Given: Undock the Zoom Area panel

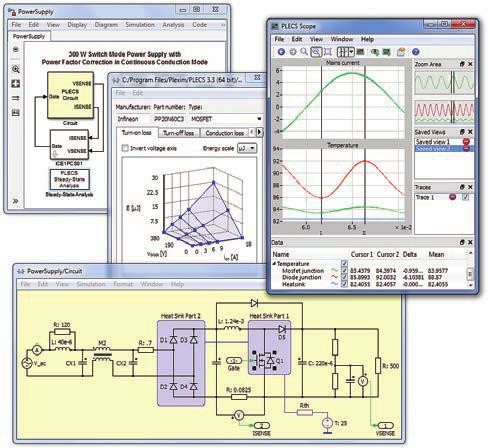Looking at the screenshot, I should click(462, 64).
